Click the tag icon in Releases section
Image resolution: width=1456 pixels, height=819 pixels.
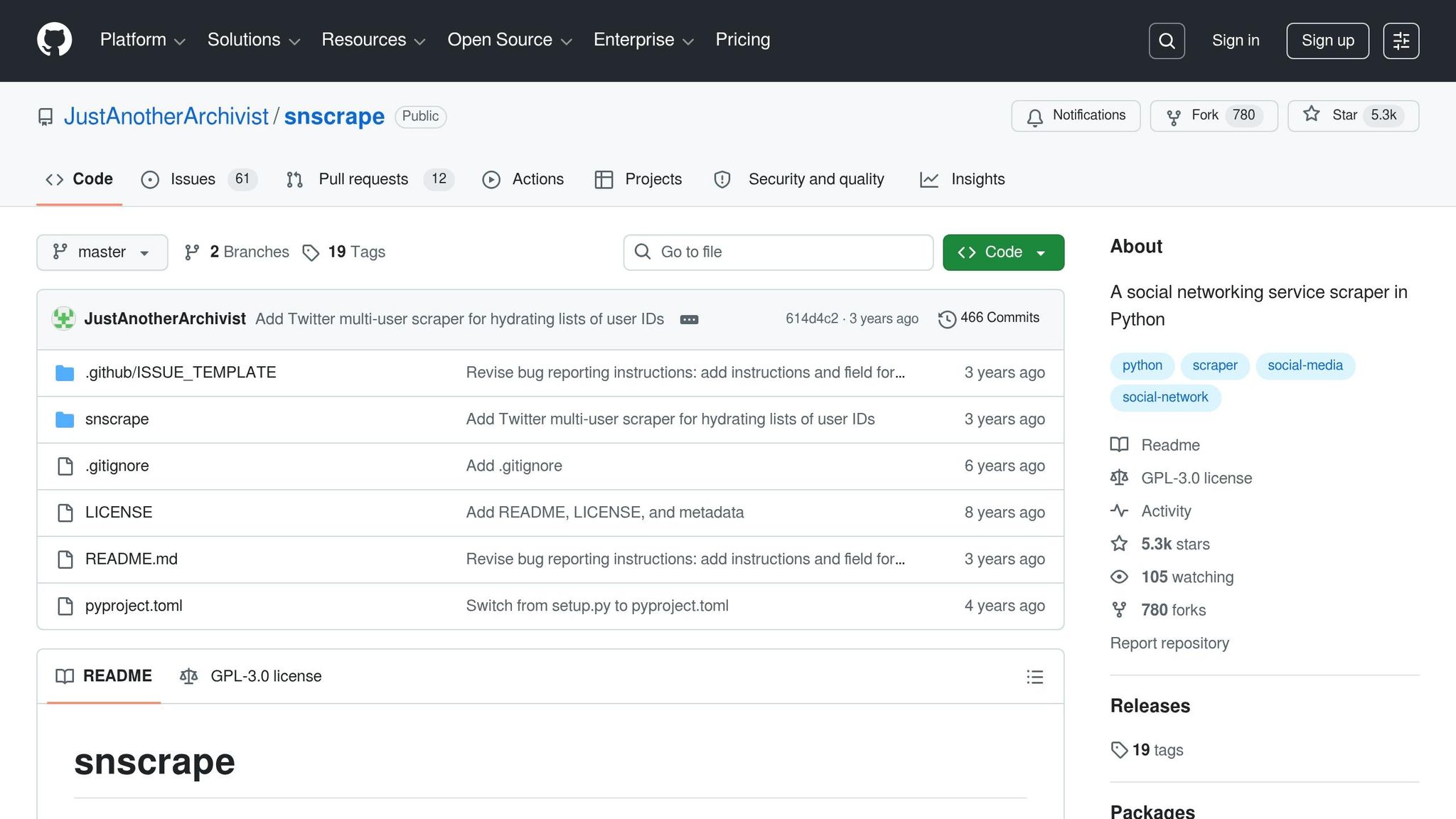(x=1120, y=750)
